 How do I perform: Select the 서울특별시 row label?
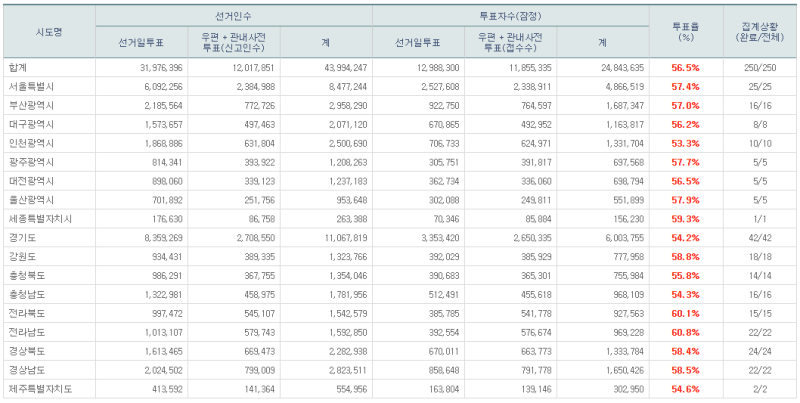(x=31, y=87)
